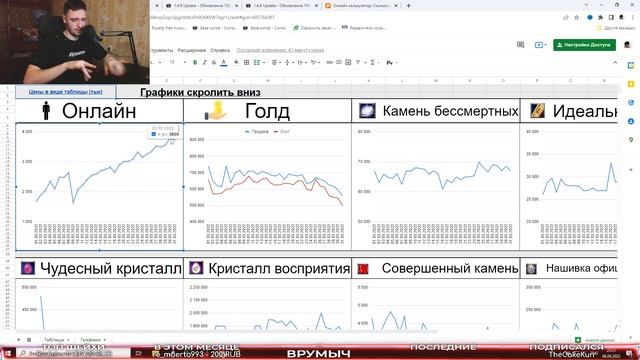Image resolution: width=640 pixels, height=360 pixels.
Task: Open text rotation options
Action: click(314, 62)
